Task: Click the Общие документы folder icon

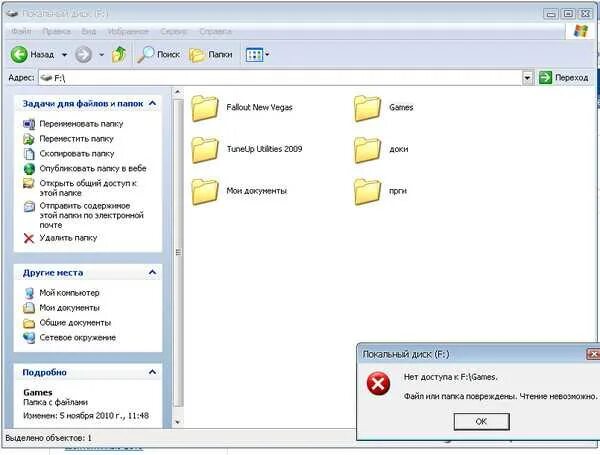Action: (29, 323)
